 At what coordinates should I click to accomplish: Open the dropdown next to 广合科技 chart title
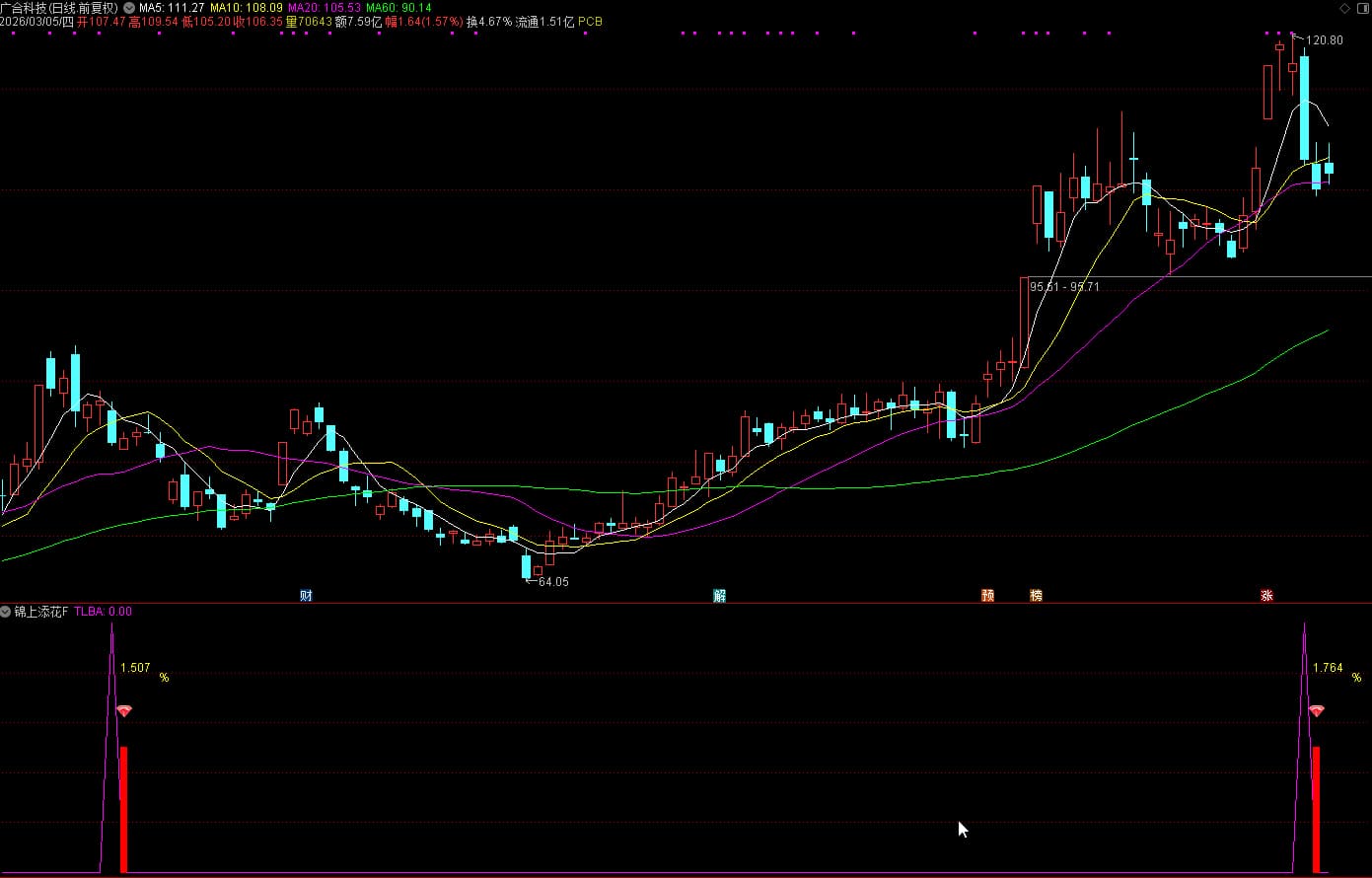tap(129, 7)
